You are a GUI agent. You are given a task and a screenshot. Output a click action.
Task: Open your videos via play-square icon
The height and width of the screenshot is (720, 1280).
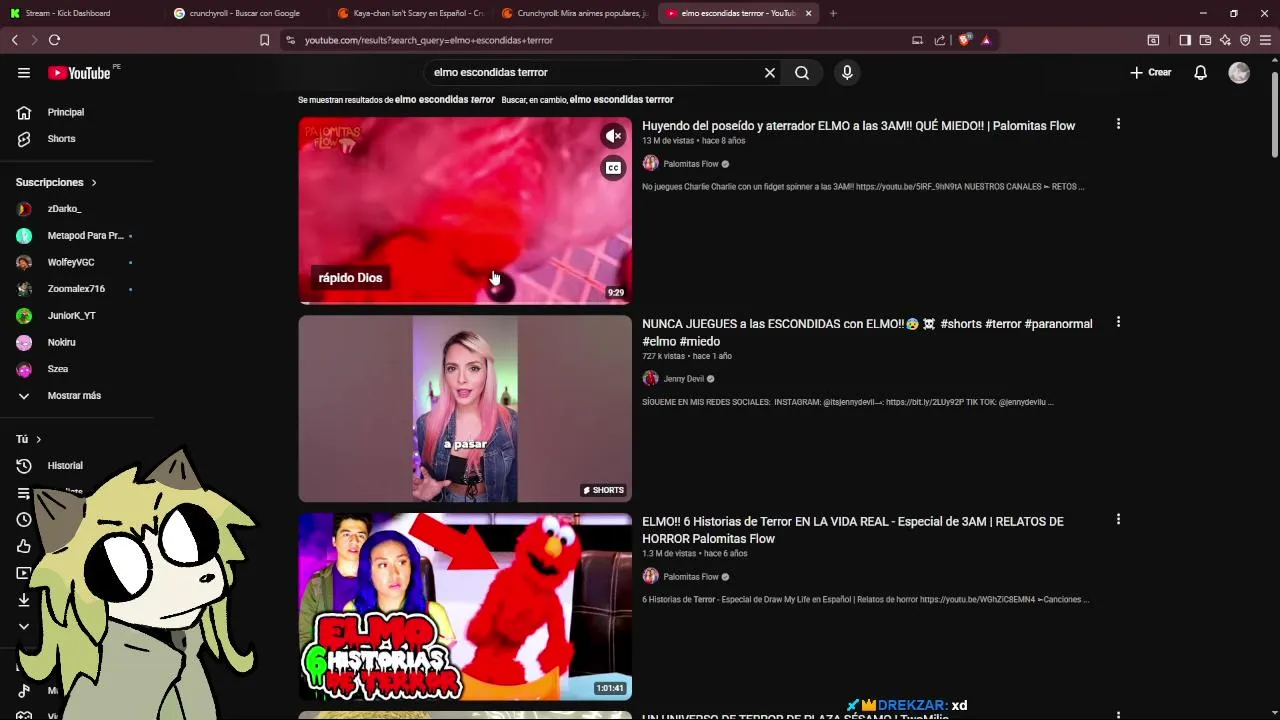coord(24,573)
